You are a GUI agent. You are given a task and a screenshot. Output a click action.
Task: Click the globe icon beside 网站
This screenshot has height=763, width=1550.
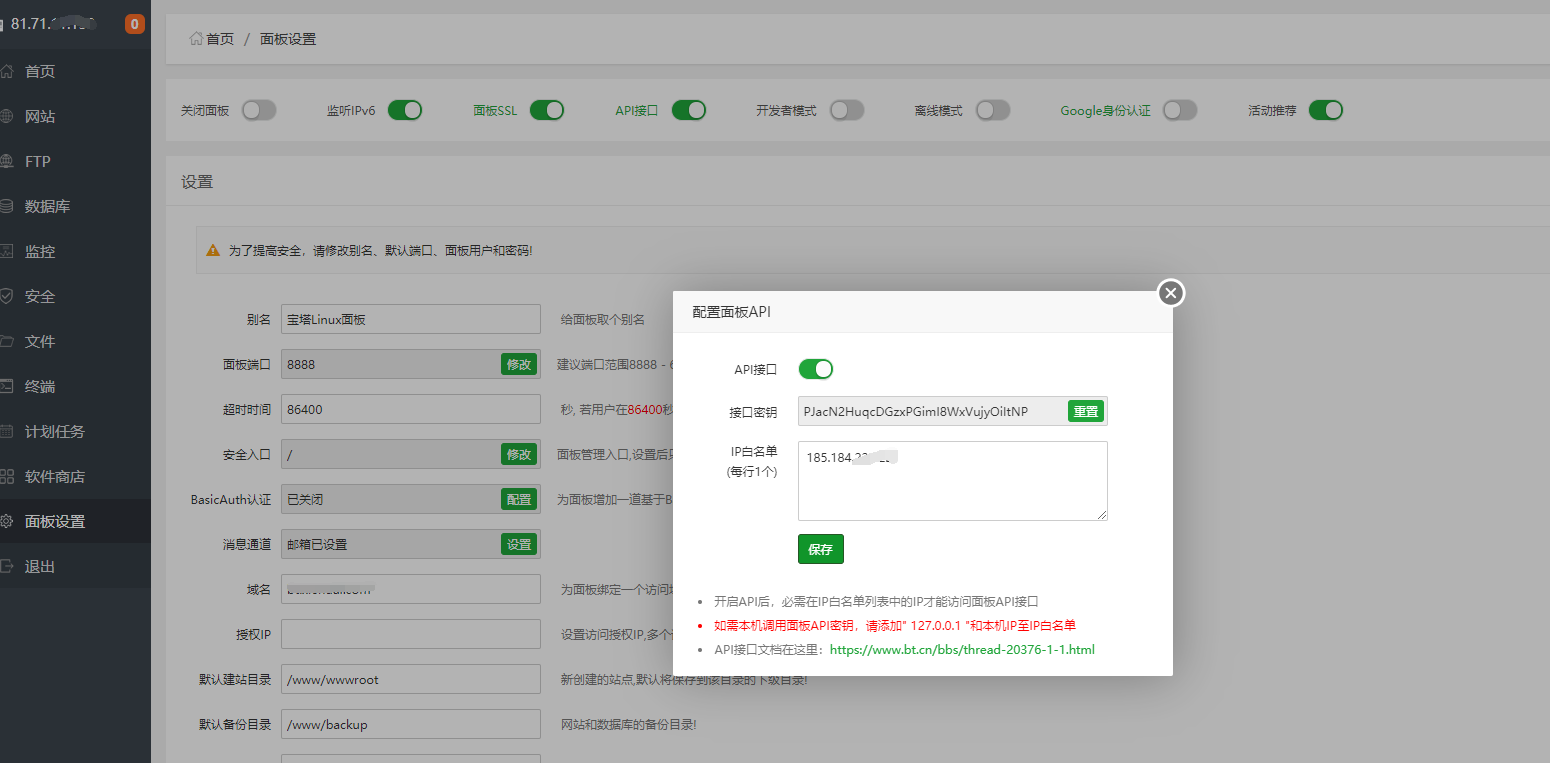point(6,116)
